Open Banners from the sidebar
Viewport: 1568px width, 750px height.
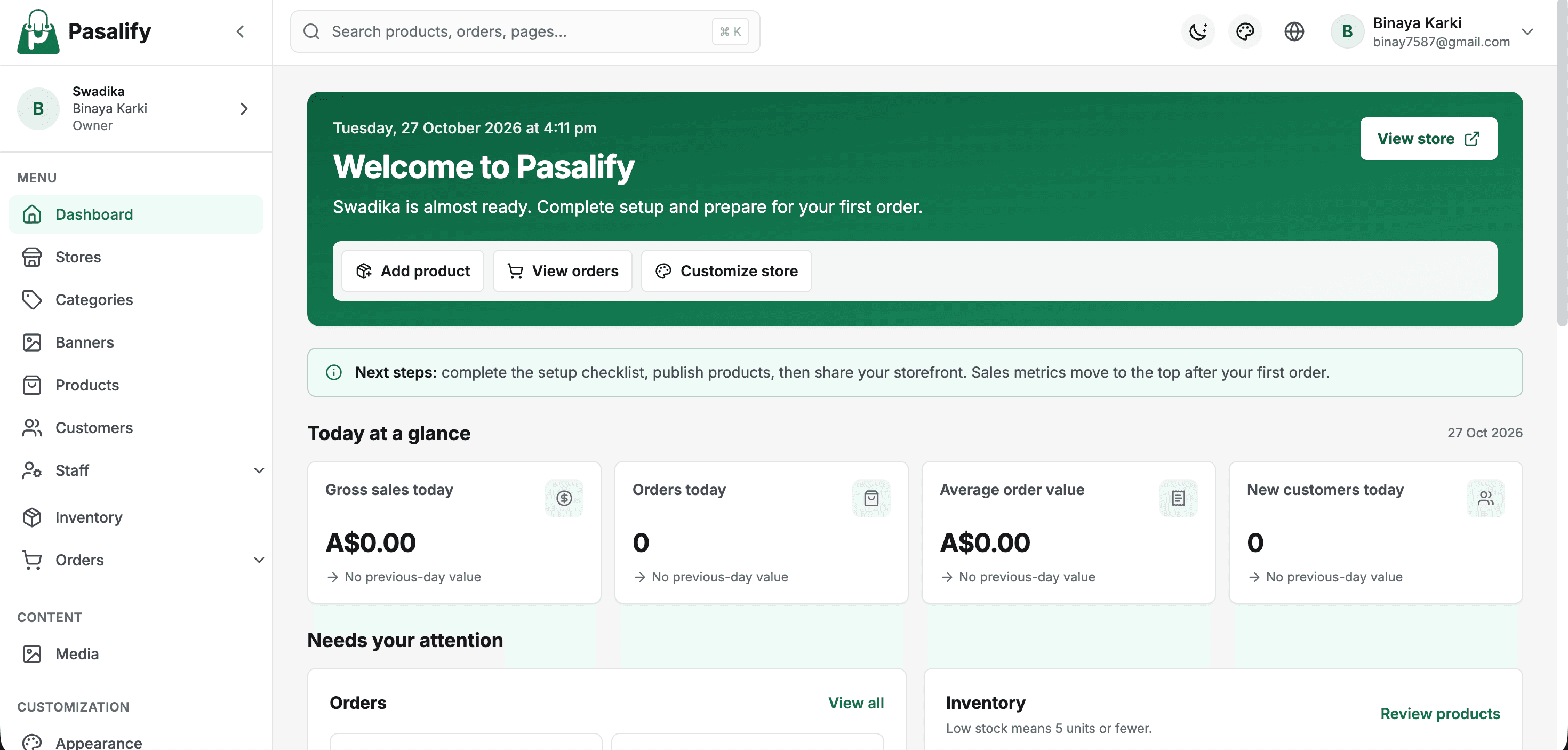pyautogui.click(x=136, y=342)
